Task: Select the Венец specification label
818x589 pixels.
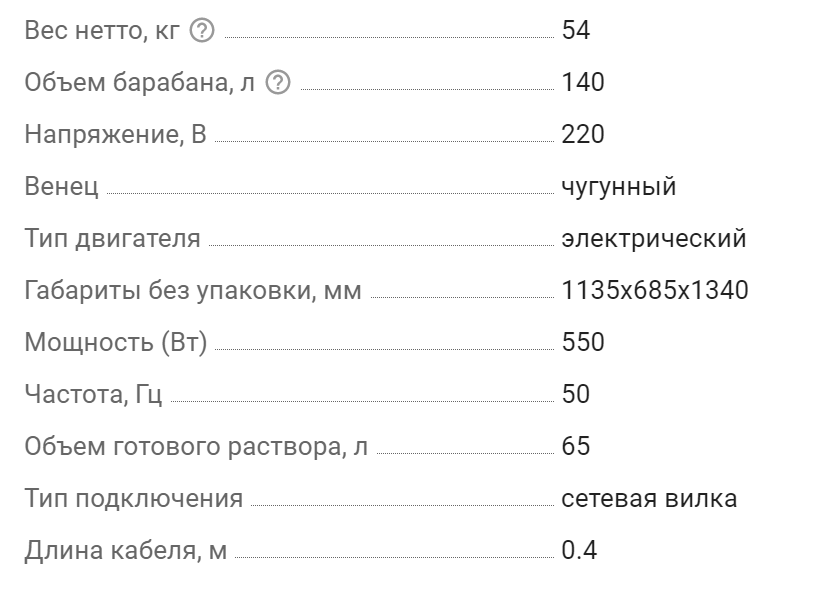Action: (x=62, y=187)
